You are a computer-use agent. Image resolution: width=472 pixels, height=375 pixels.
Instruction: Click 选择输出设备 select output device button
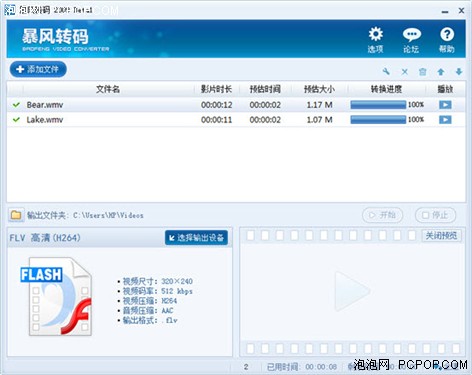pyautogui.click(x=196, y=238)
